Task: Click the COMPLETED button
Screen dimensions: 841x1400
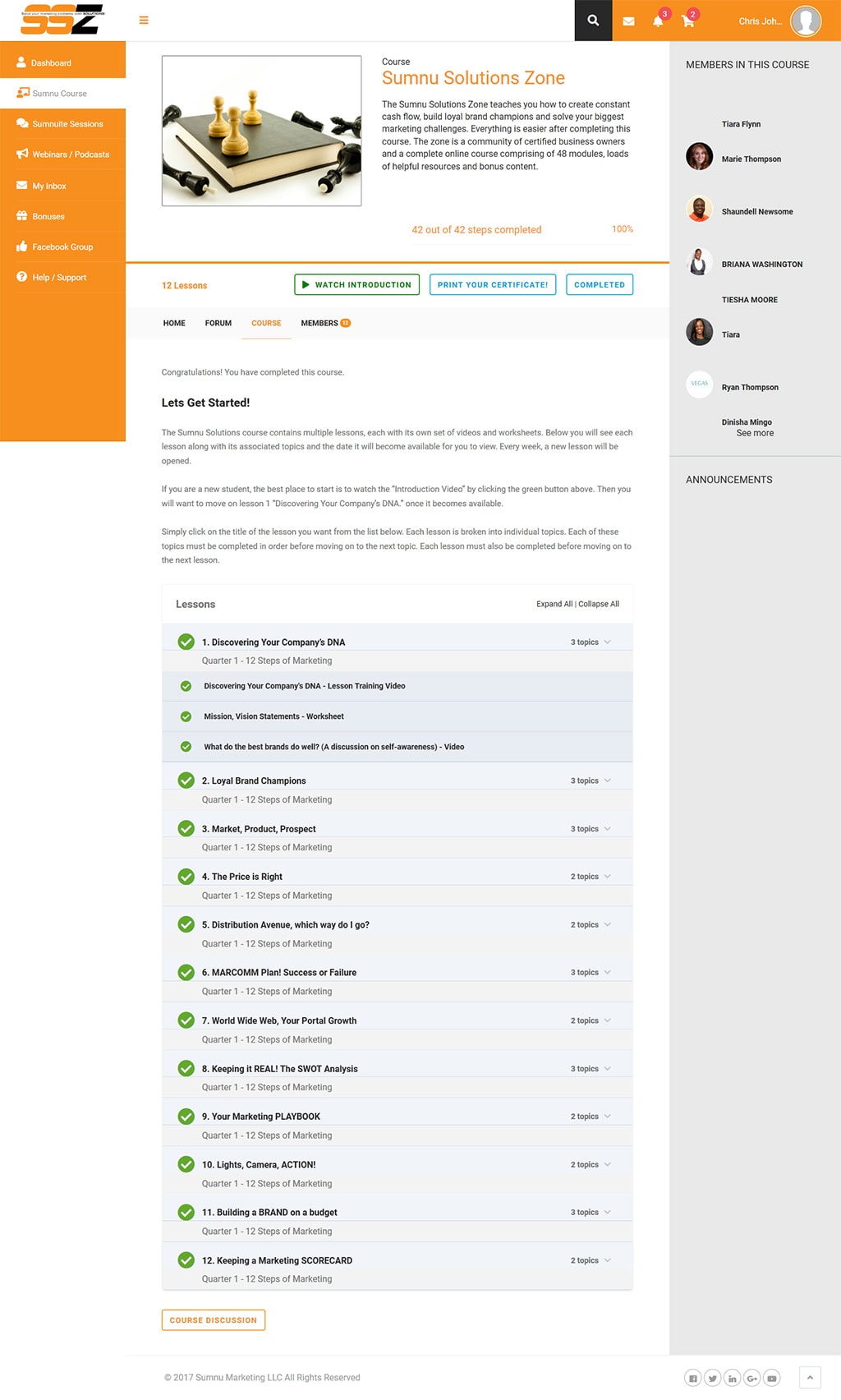Action: (600, 284)
